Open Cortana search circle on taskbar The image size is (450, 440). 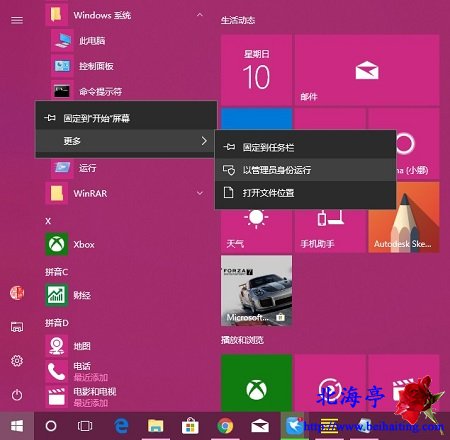tap(51, 426)
